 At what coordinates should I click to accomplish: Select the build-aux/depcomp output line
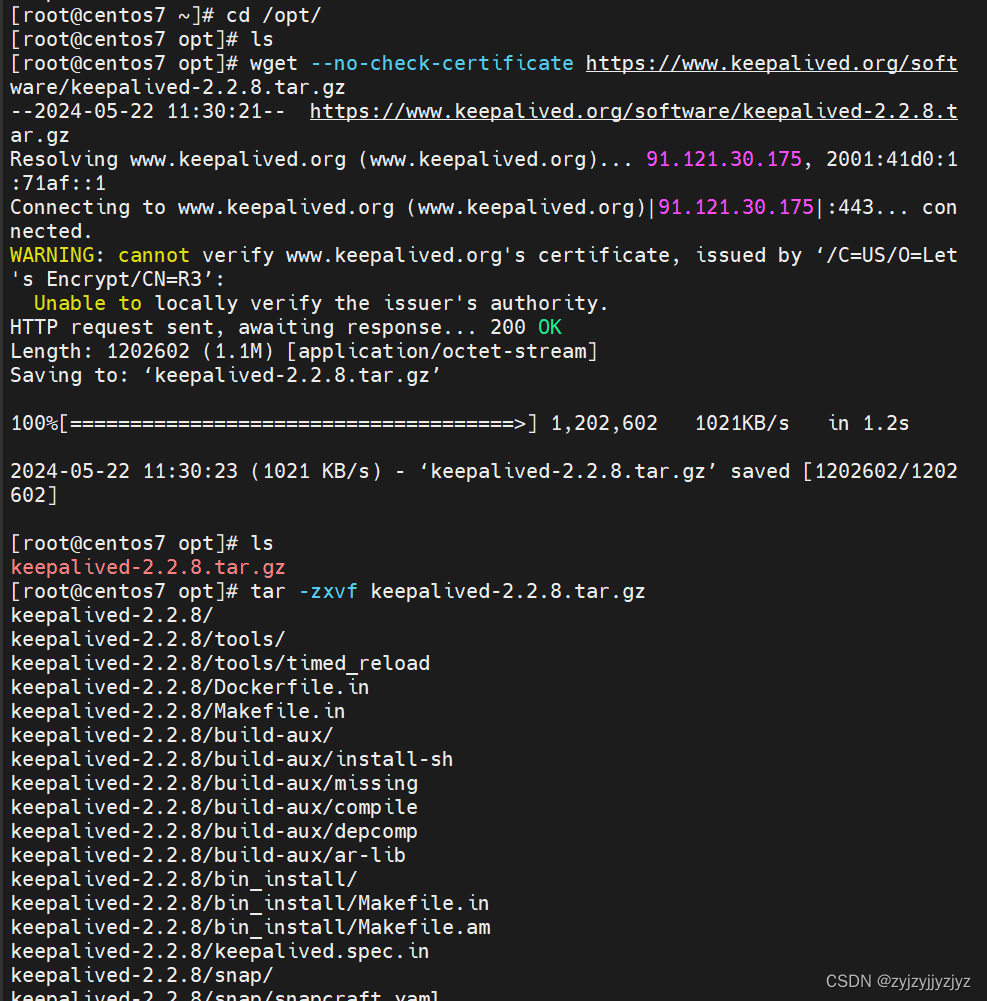[x=214, y=832]
